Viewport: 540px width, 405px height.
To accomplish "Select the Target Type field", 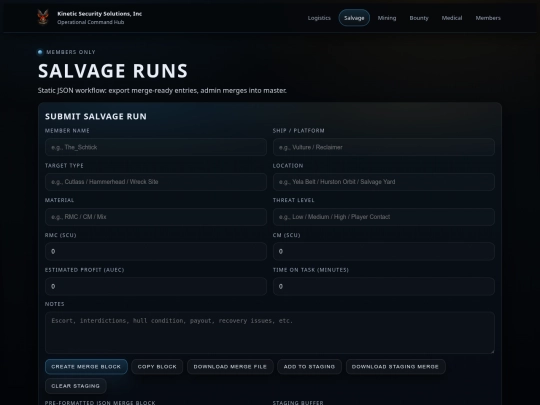I will 156,182.
